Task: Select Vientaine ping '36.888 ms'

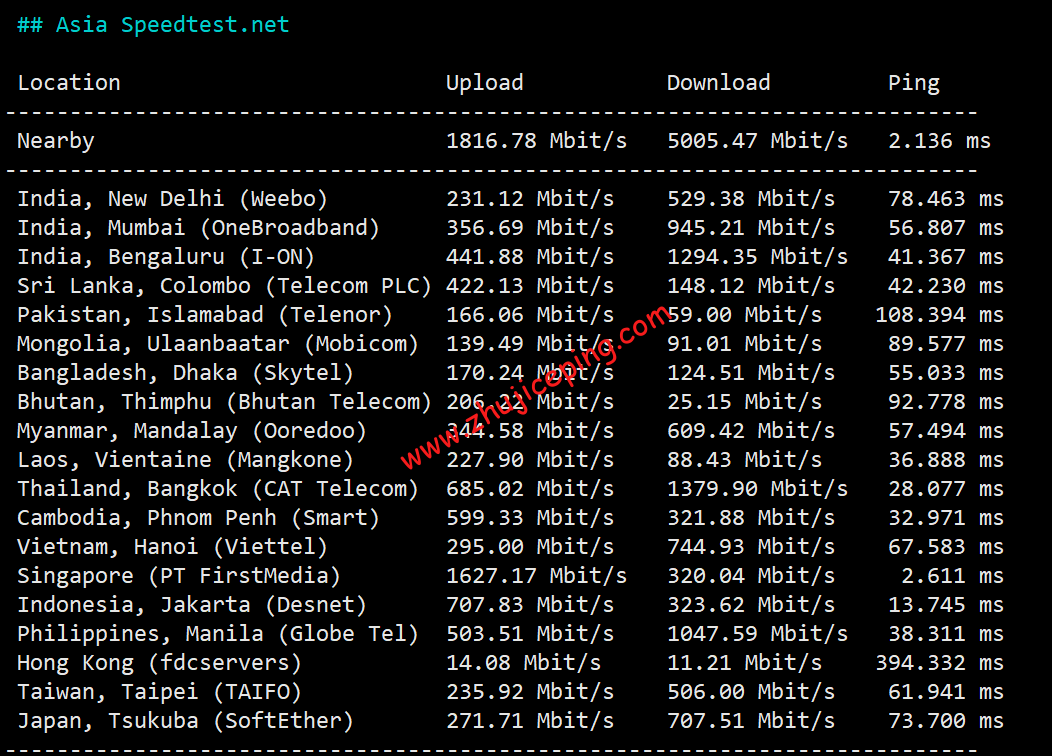Action: pyautogui.click(x=946, y=460)
